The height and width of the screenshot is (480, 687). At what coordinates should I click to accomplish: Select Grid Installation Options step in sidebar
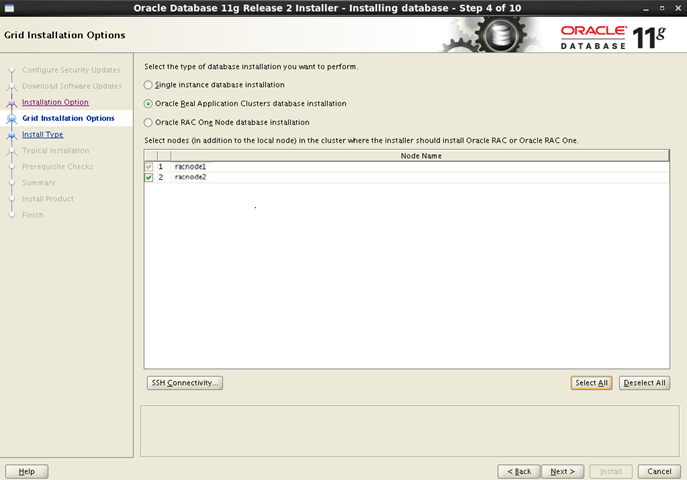click(68, 118)
